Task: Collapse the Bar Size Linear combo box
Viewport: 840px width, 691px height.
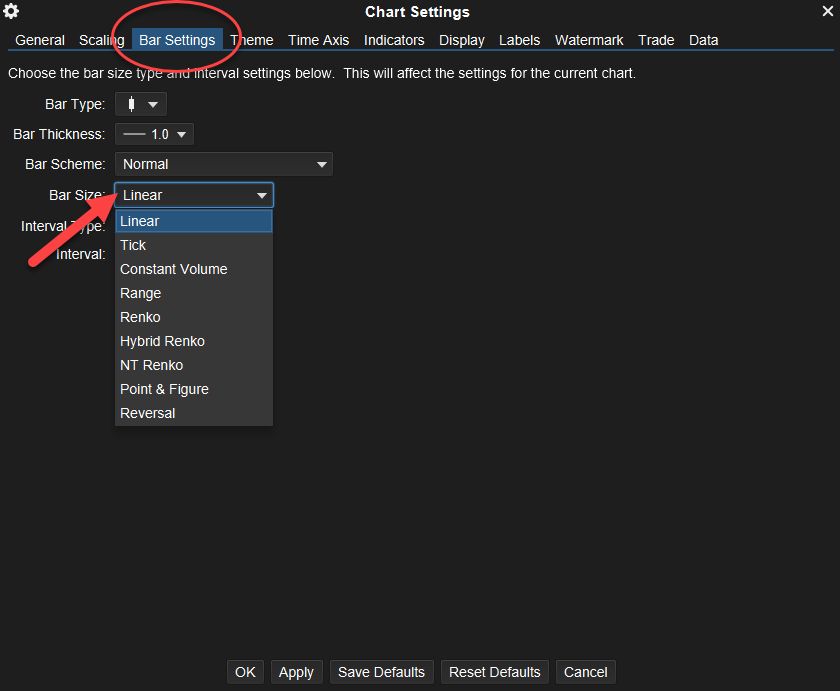Action: (x=194, y=195)
